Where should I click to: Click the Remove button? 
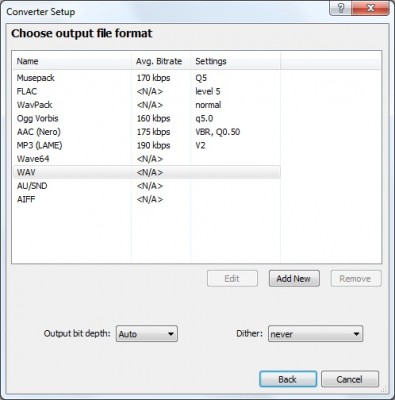(356, 278)
